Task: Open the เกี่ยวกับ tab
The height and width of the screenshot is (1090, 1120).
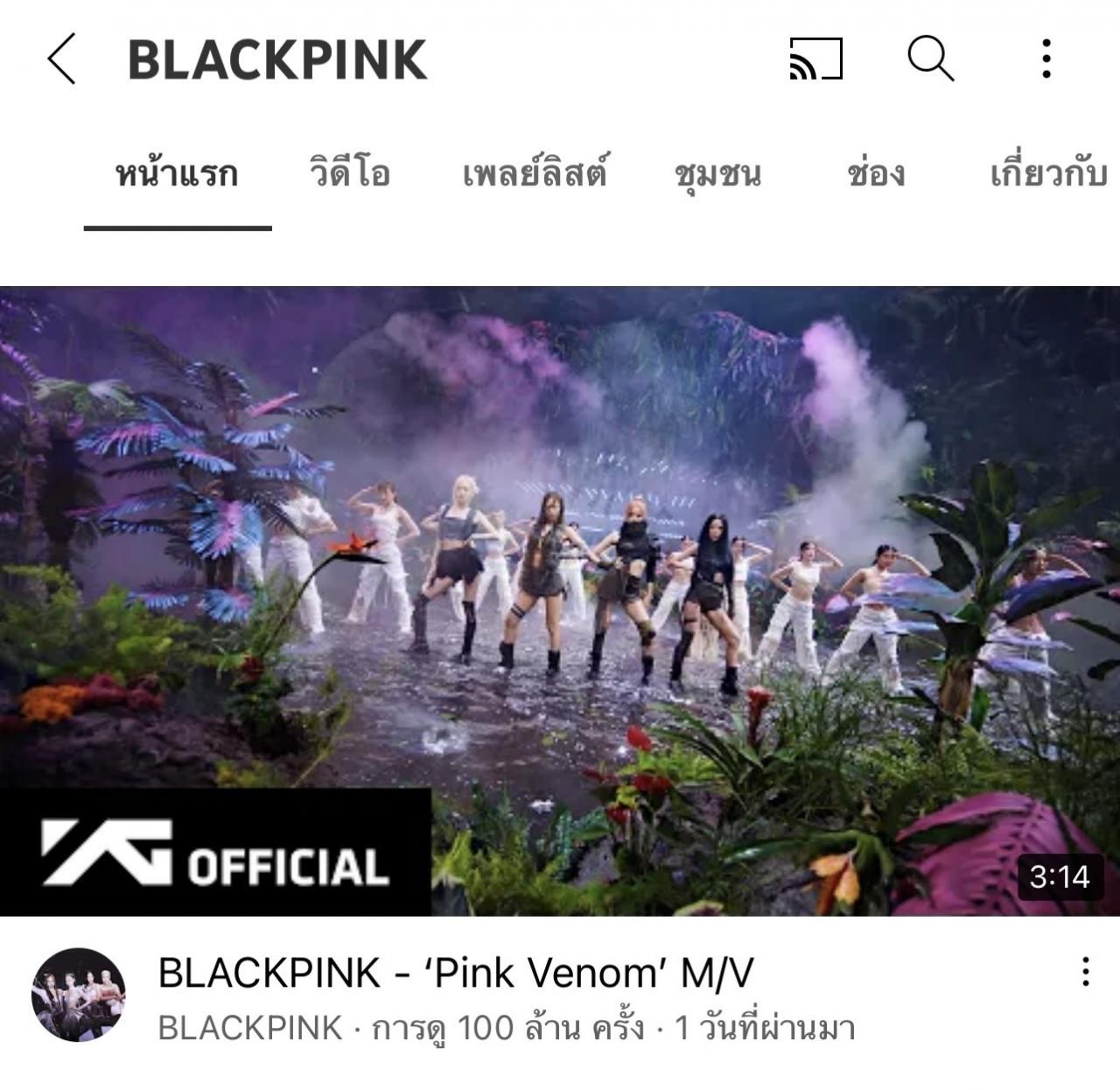Action: [1048, 172]
